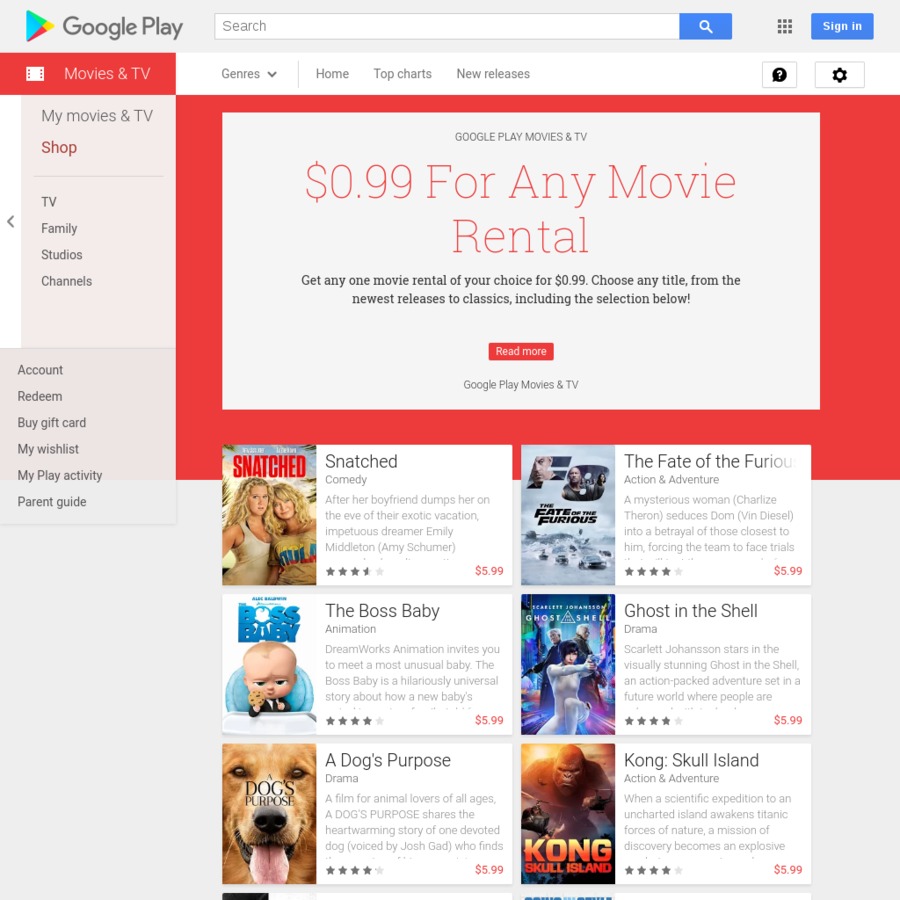Go to the Home tab

332,74
